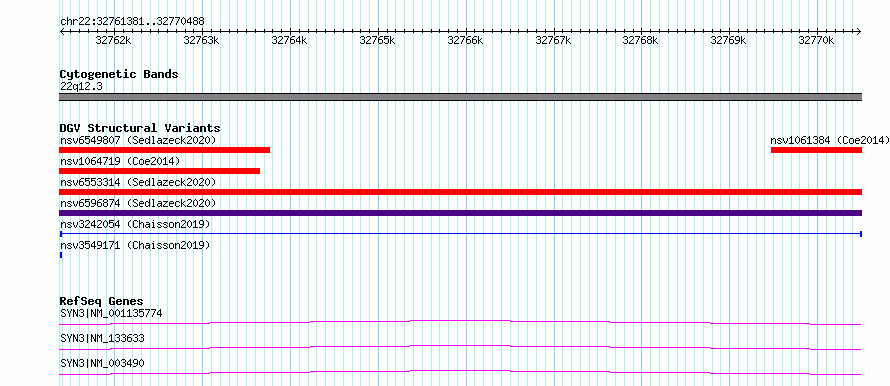This screenshot has height=386, width=890.
Task: Open variant label nsv3549171 (Chaisson2019)
Action: click(135, 246)
